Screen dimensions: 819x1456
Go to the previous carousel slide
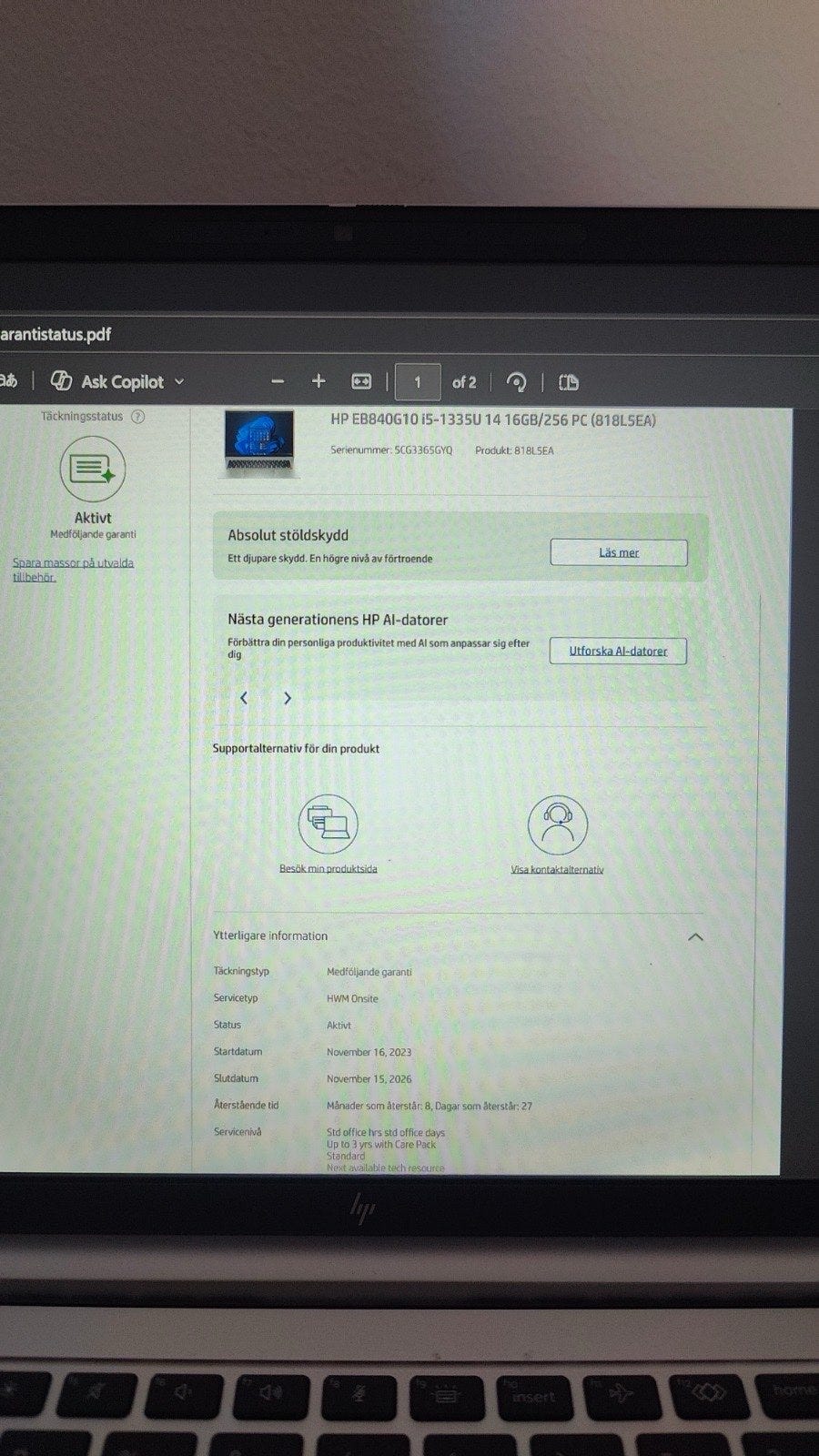244,698
